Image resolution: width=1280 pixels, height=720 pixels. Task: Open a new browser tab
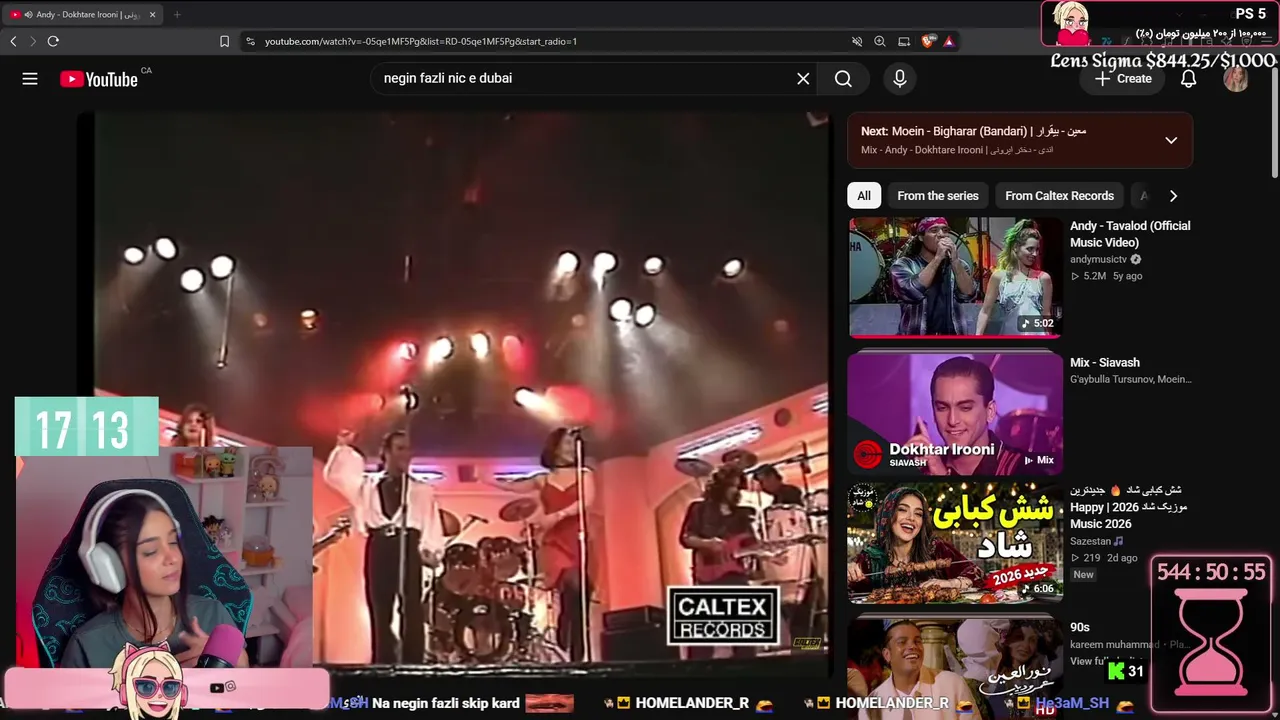[x=177, y=15]
